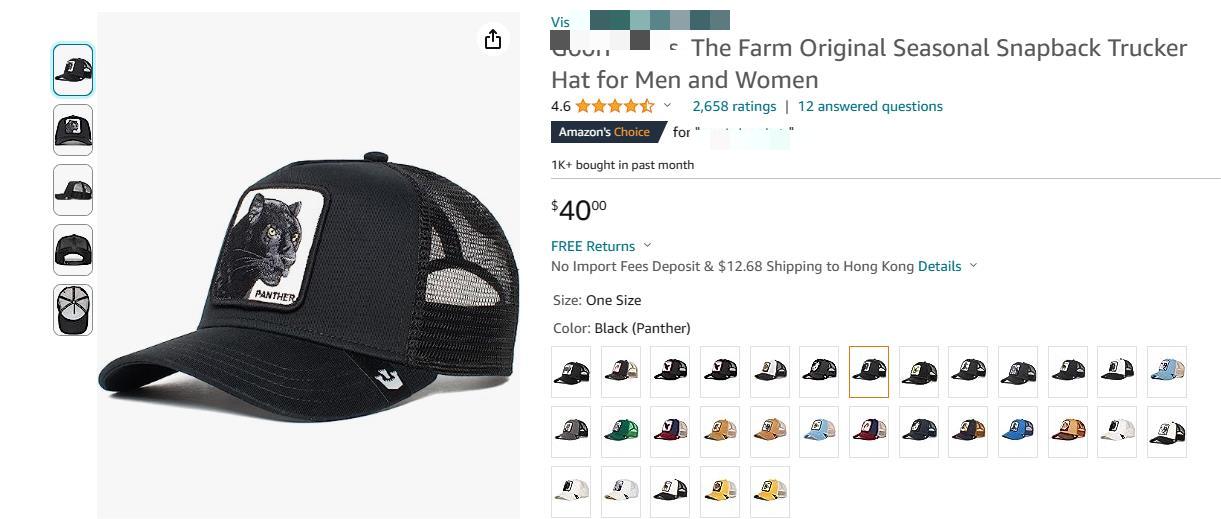Visit the brand store link above title
This screenshot has height=519, width=1221.
tap(560, 22)
